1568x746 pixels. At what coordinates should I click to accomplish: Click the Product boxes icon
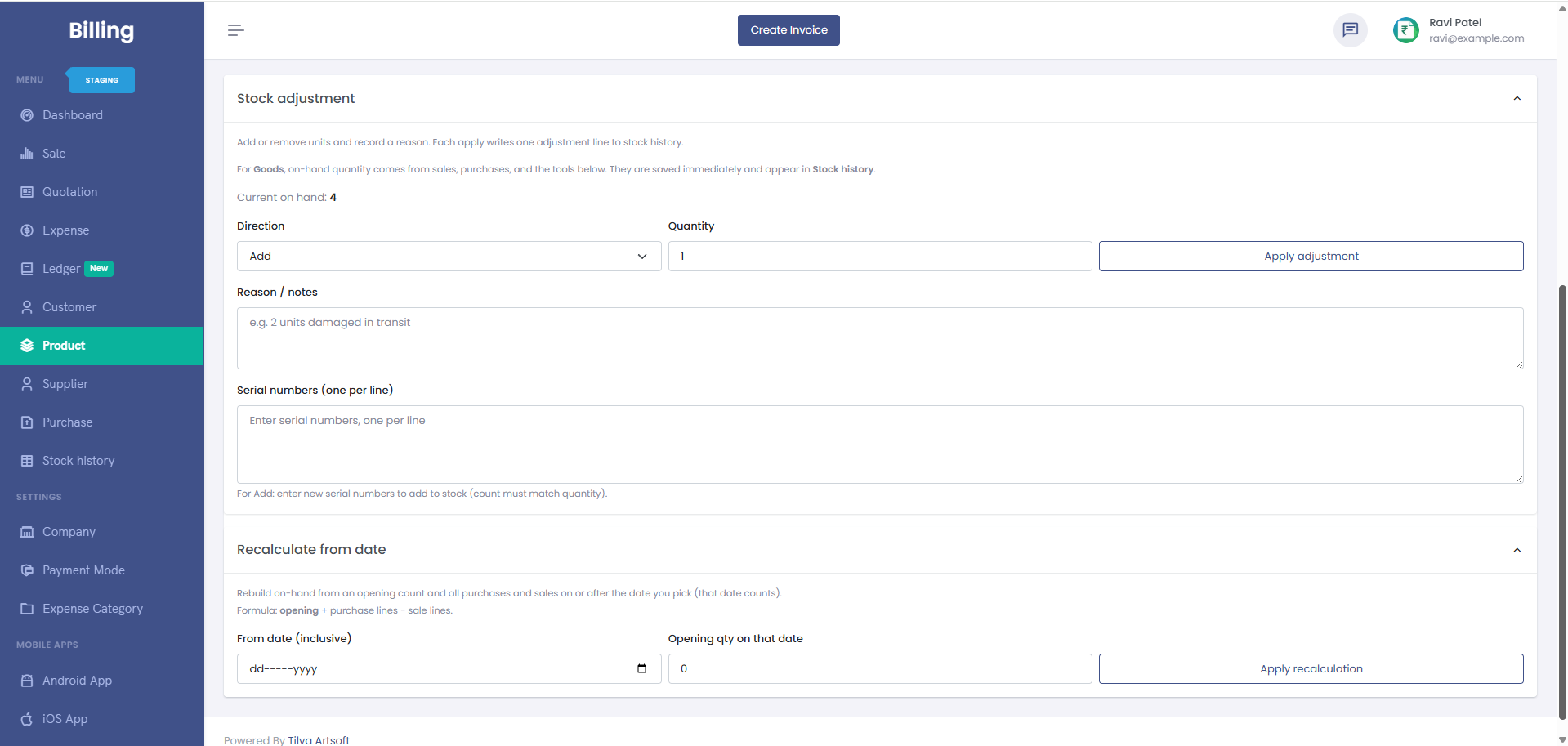[x=27, y=345]
